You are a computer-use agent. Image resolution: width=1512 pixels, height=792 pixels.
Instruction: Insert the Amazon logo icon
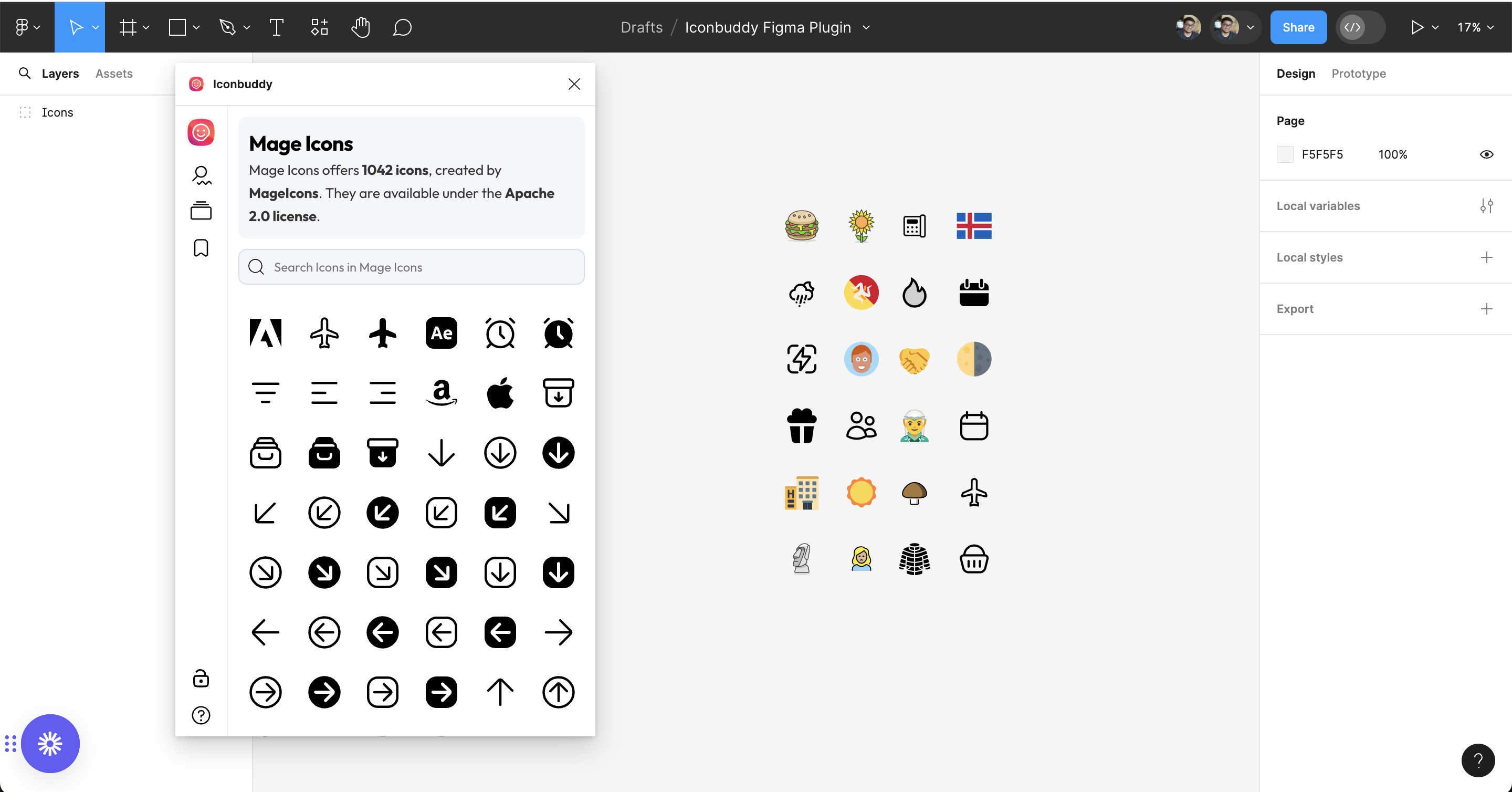(441, 393)
